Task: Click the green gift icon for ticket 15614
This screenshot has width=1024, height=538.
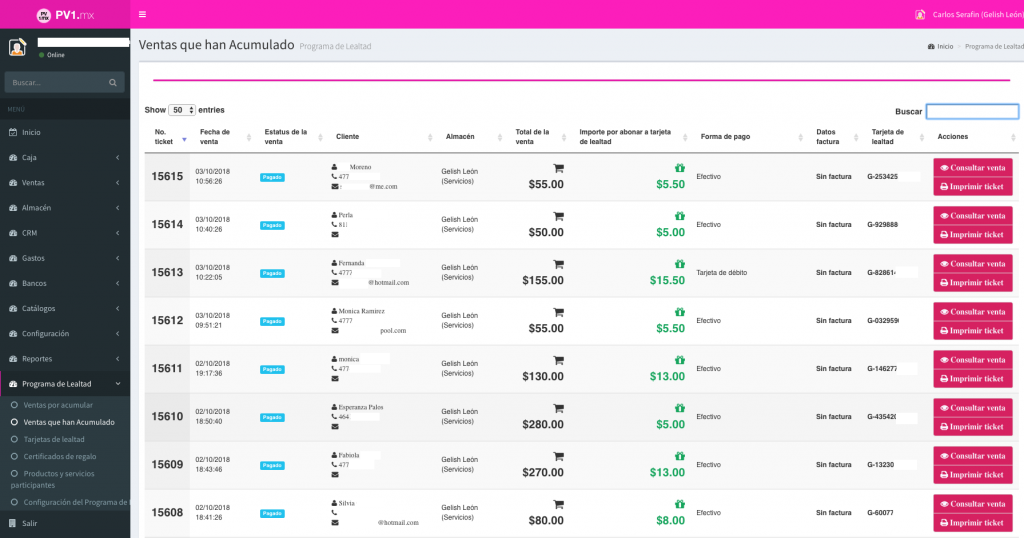Action: 679,216
